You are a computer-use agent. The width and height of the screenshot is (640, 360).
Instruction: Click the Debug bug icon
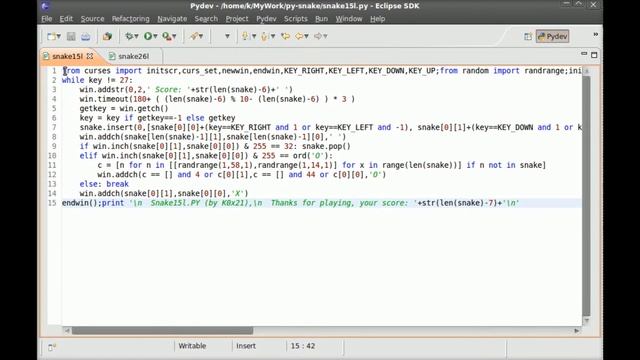(x=129, y=36)
